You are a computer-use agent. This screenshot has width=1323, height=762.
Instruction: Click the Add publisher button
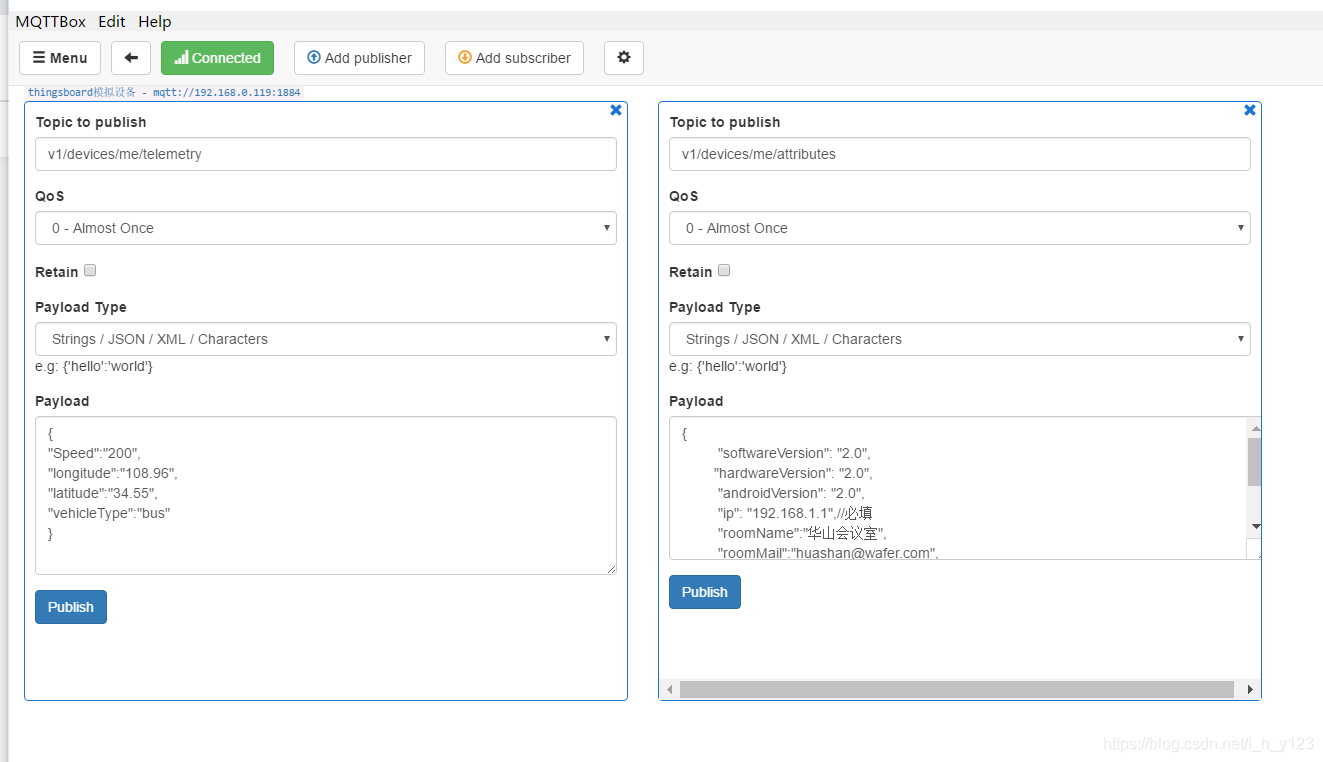[359, 58]
